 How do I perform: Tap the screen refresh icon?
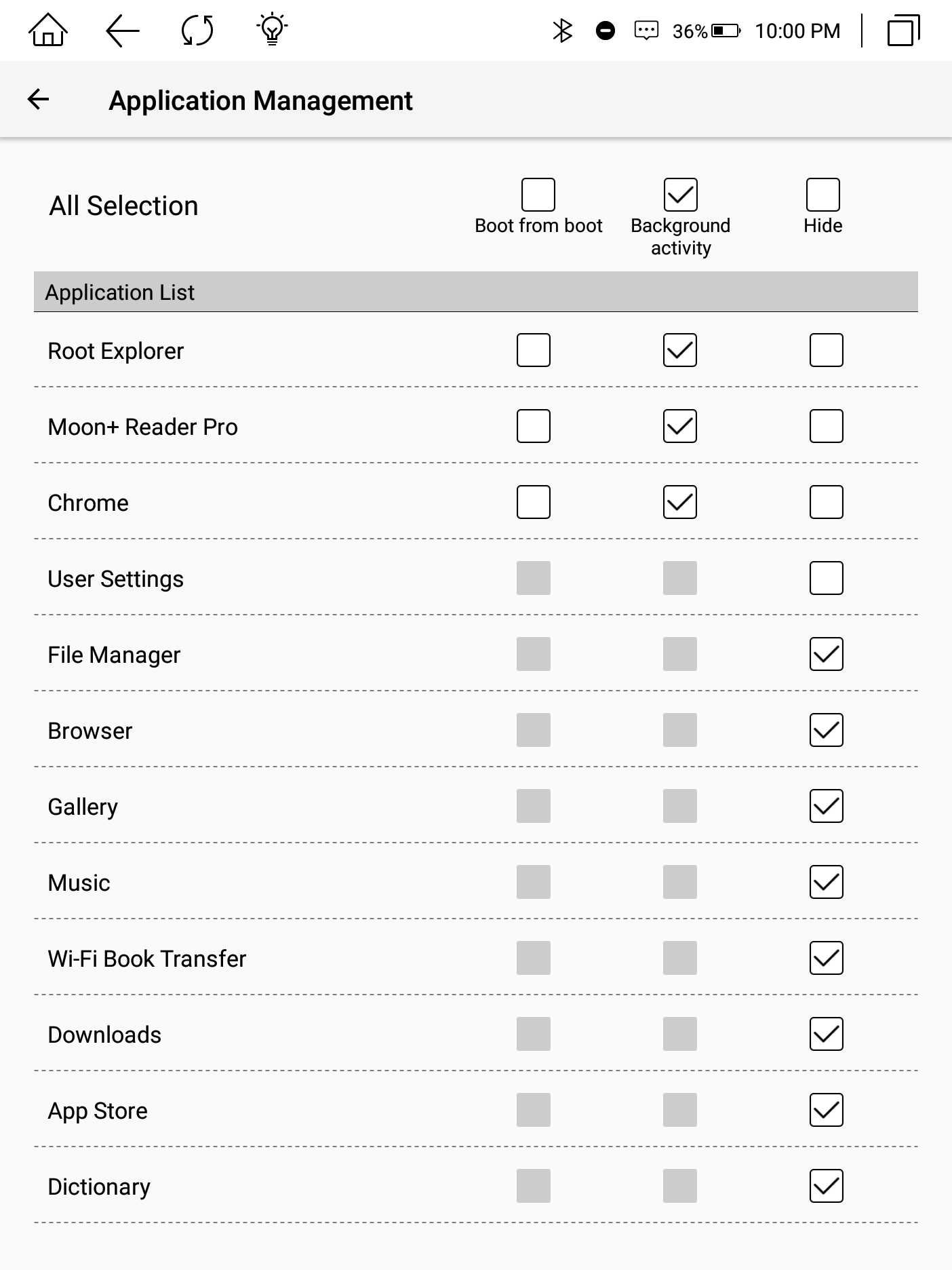click(197, 31)
